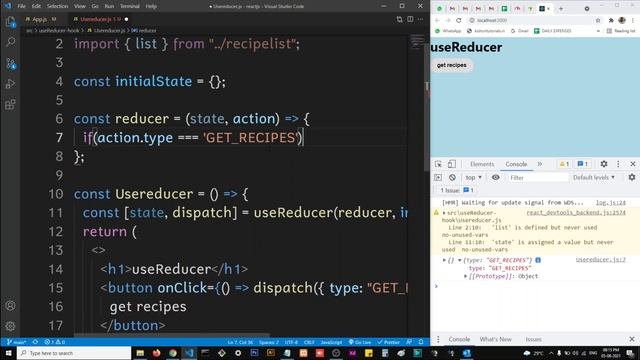
Task: Open the Extensions view
Action: click(x=11, y=104)
